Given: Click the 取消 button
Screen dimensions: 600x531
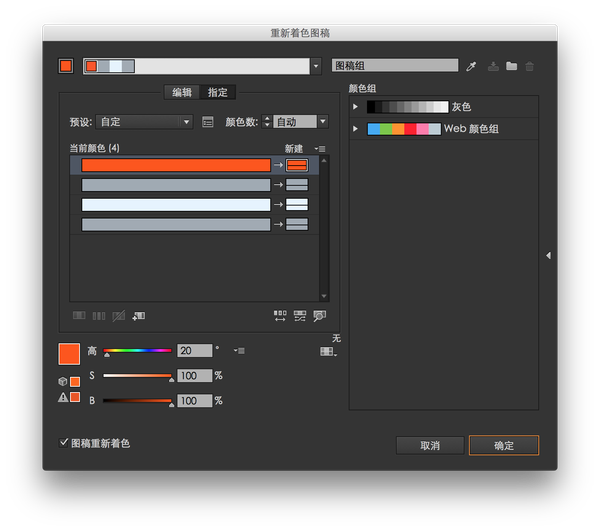Looking at the screenshot, I should click(430, 445).
